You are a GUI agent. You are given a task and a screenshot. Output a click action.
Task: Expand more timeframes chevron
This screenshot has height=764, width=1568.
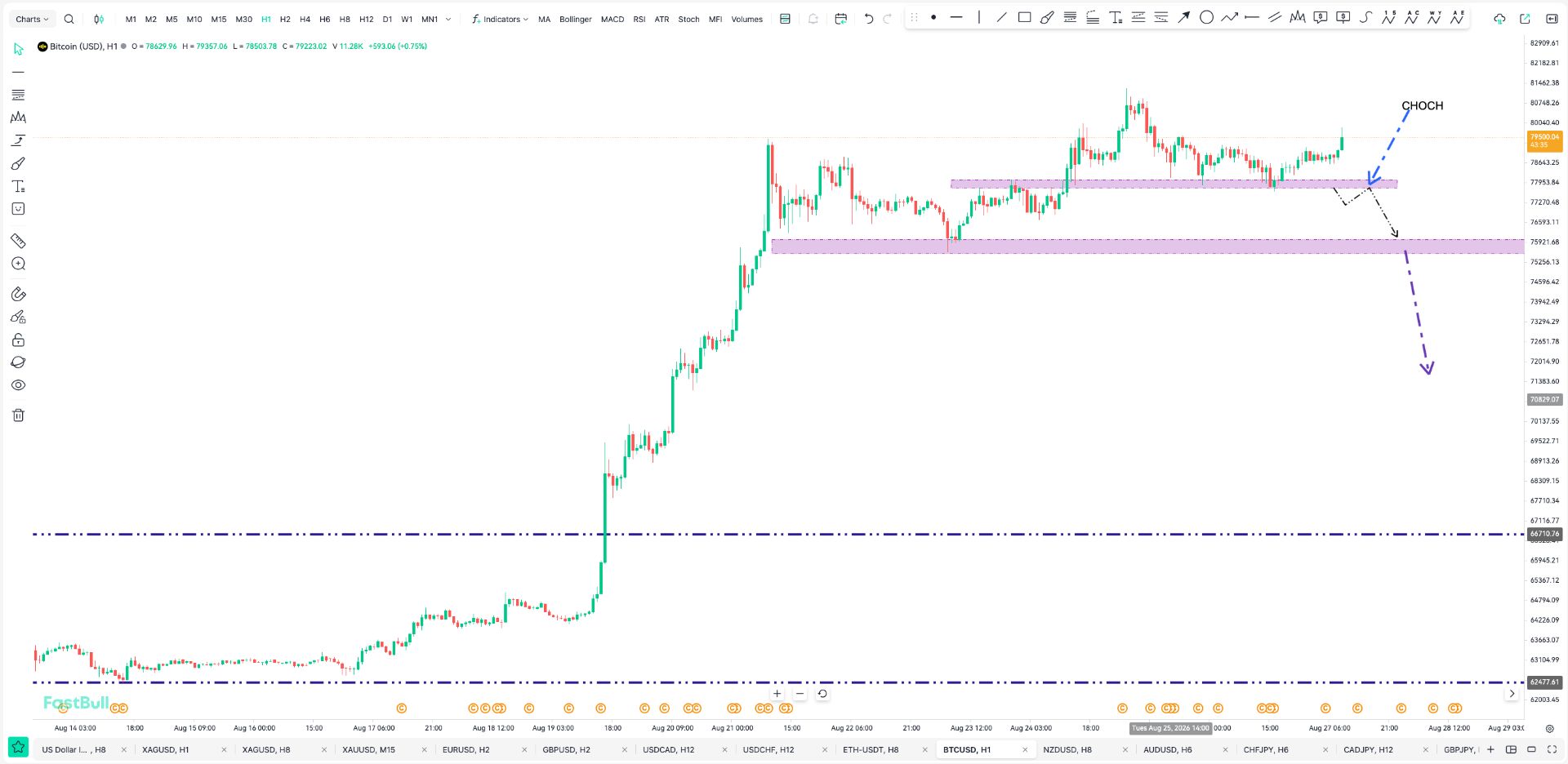[448, 19]
